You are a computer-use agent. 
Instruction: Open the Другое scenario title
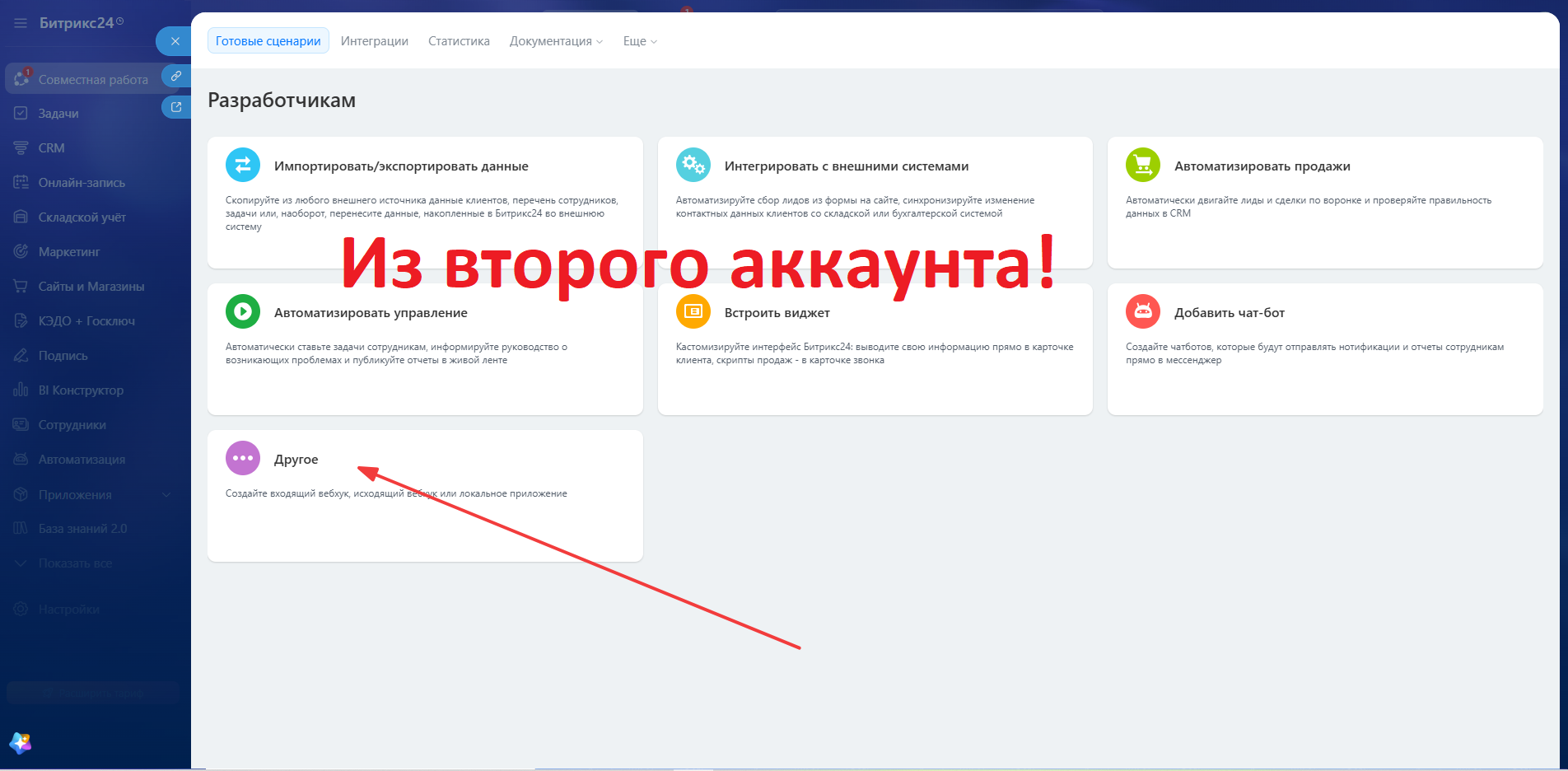[296, 460]
